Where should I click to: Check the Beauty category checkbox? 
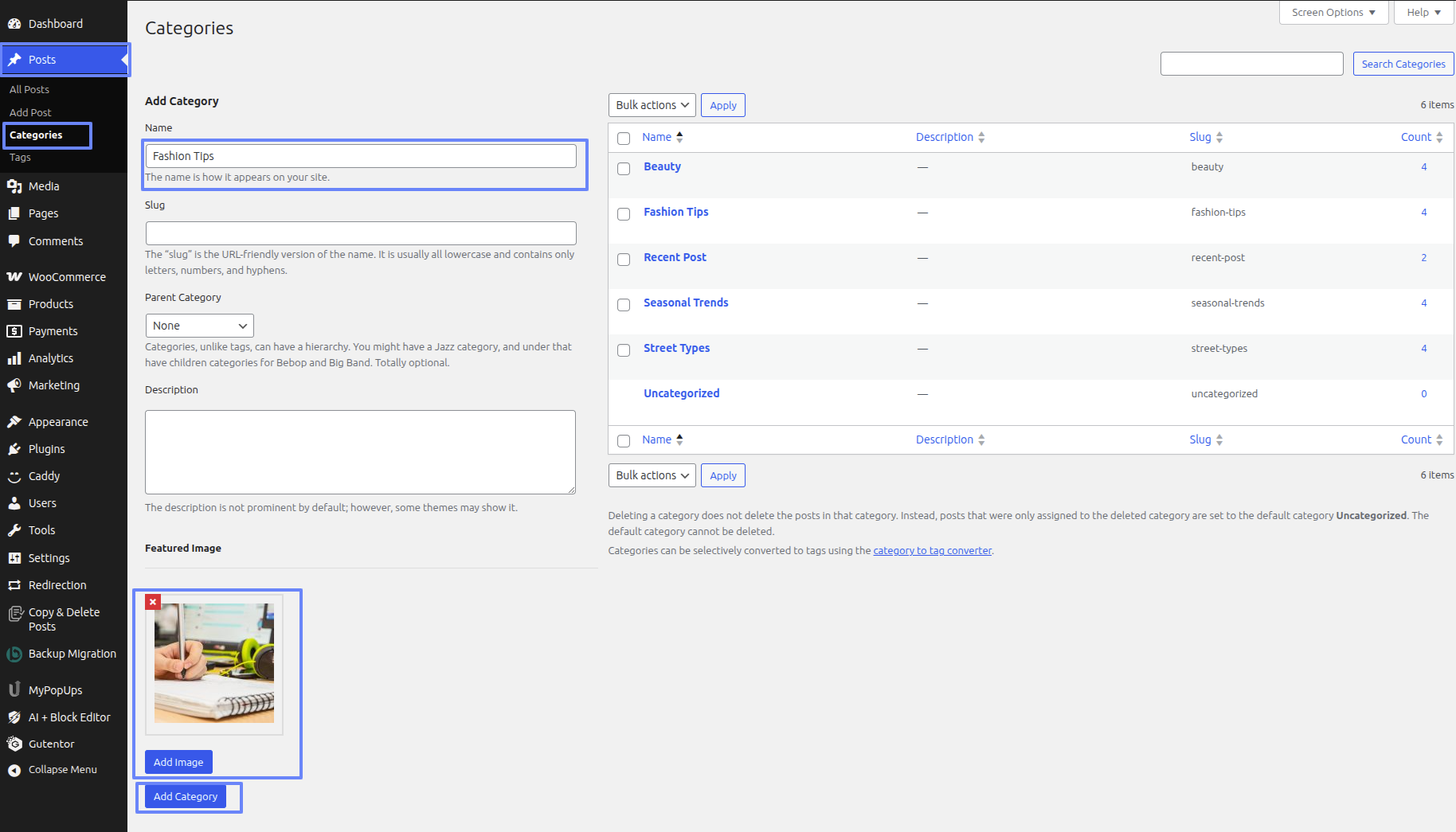pos(624,169)
